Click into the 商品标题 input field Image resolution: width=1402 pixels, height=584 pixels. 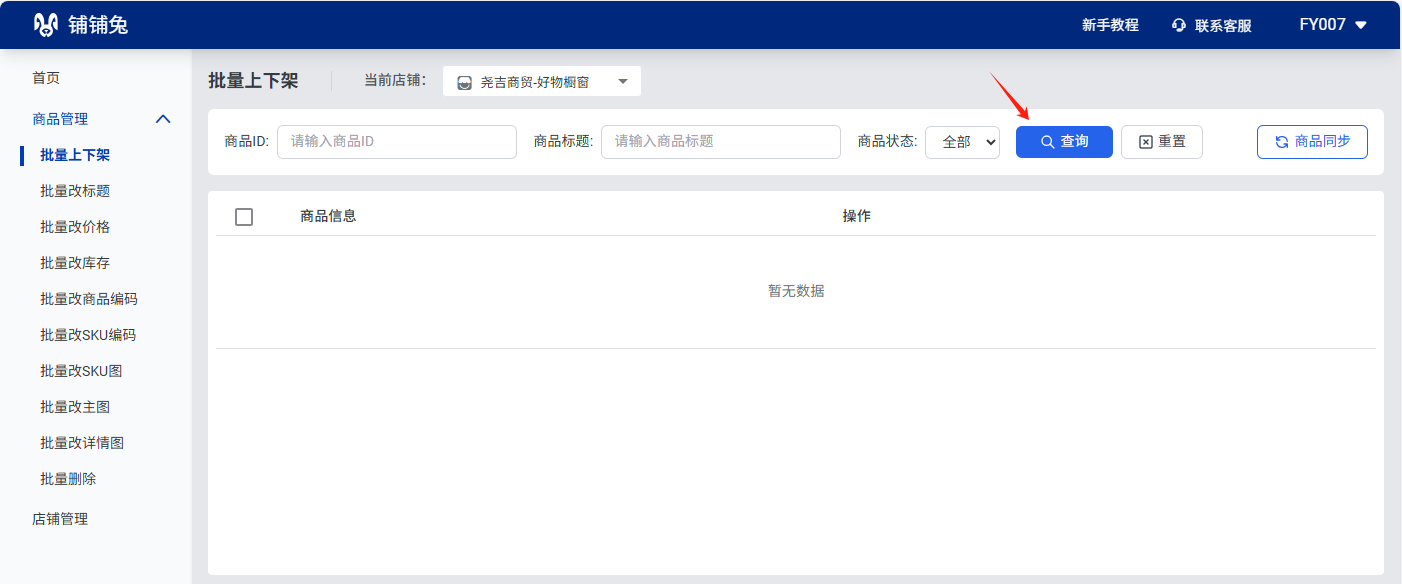coord(720,142)
